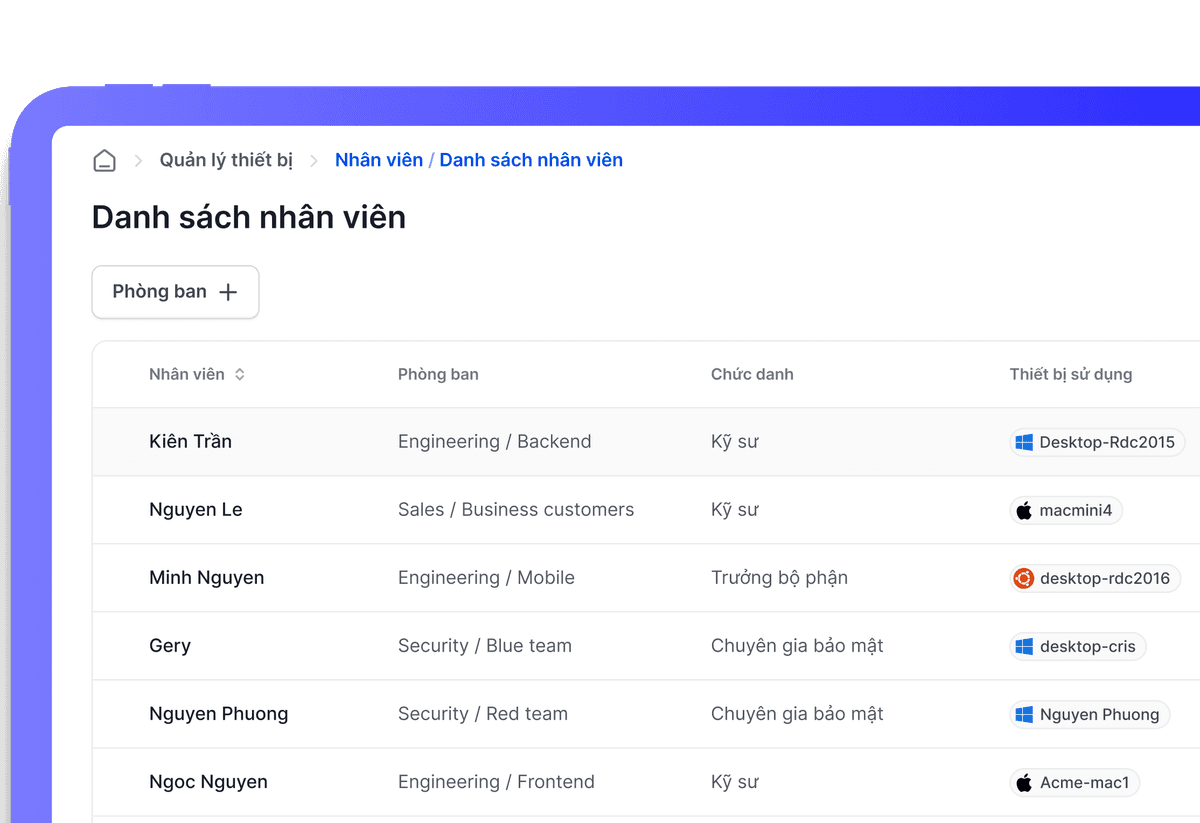The image size is (1200, 823).
Task: Click Windows icon on desktop-cris chip
Action: [1023, 647]
